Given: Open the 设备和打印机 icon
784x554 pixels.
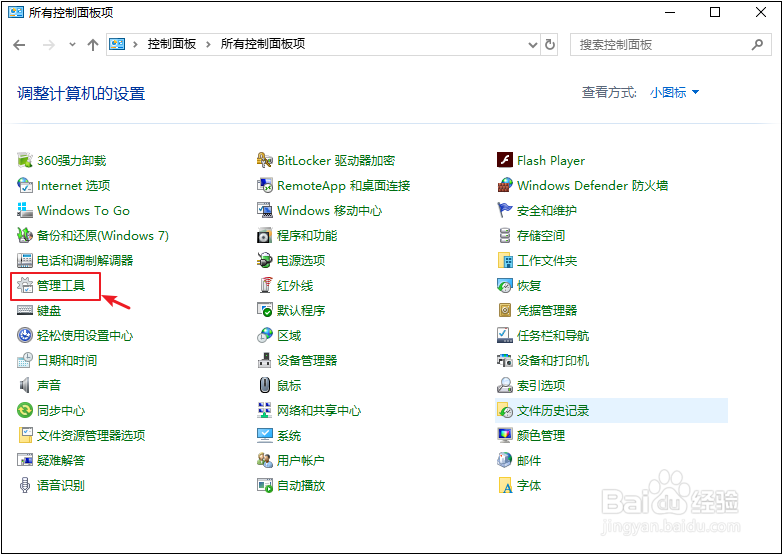Looking at the screenshot, I should (504, 360).
